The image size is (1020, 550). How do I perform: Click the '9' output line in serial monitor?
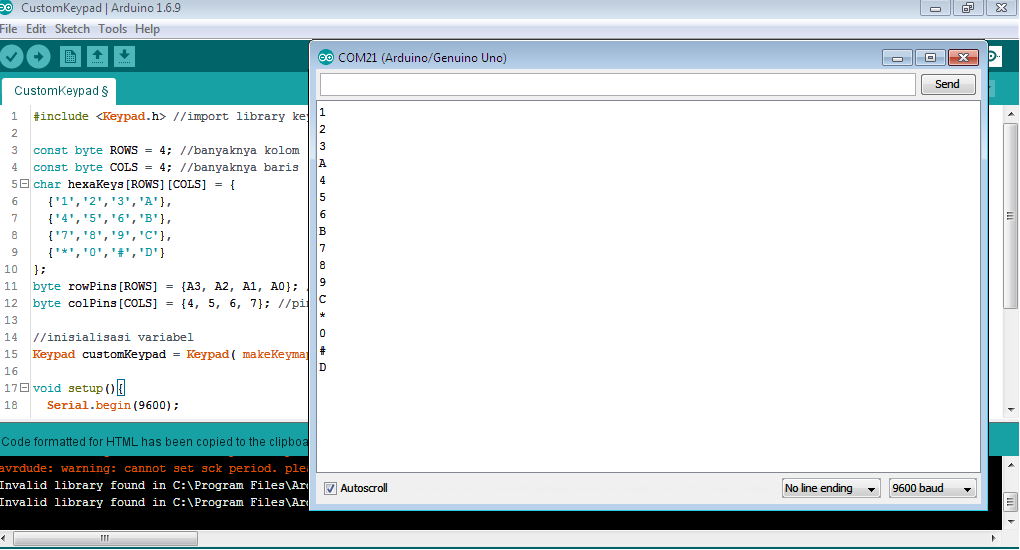(322, 282)
